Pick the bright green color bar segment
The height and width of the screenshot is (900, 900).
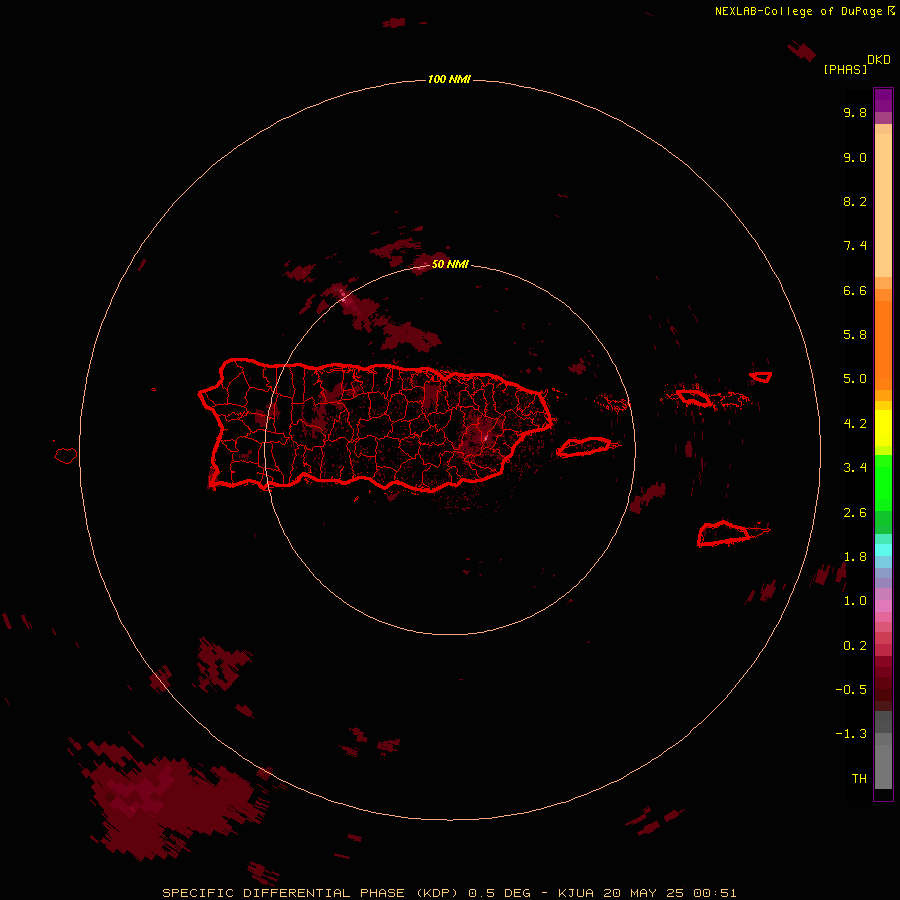(x=883, y=483)
